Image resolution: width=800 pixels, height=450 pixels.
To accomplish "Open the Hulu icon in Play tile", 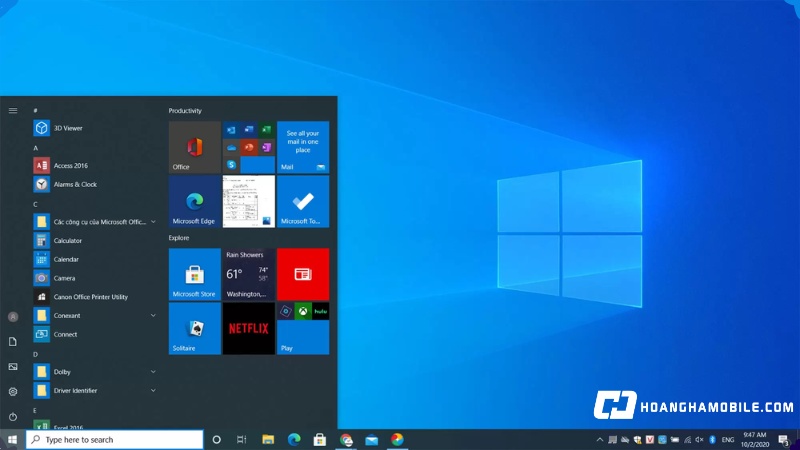I will pyautogui.click(x=320, y=311).
